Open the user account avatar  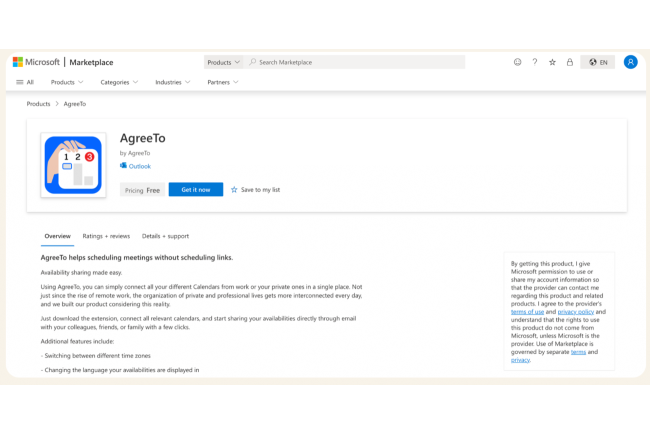(630, 62)
